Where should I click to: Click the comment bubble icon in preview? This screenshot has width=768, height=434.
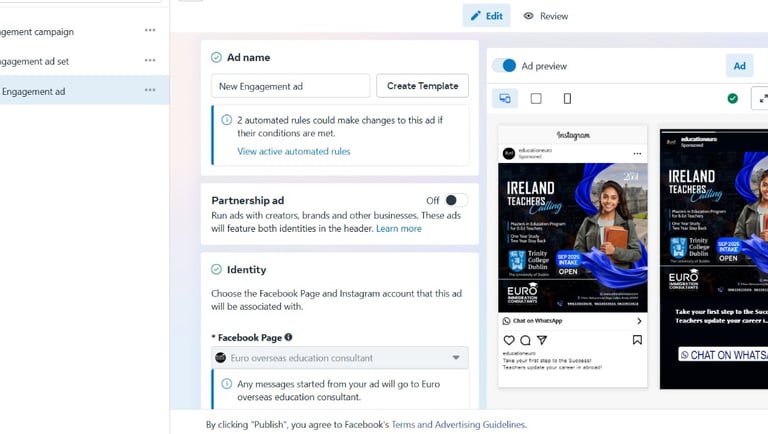pyautogui.click(x=526, y=340)
